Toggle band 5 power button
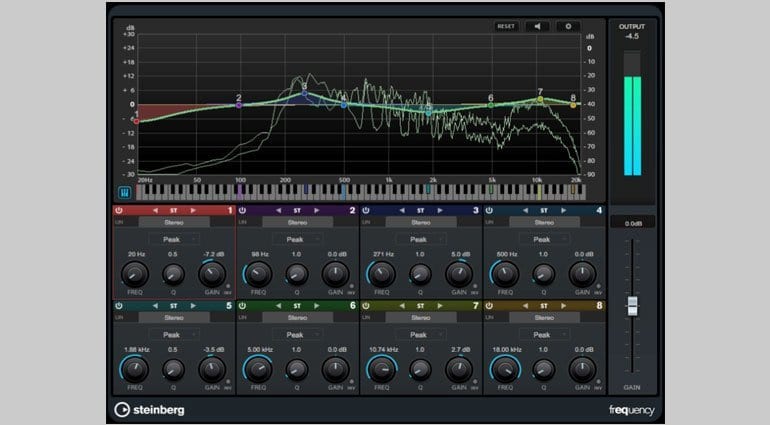The image size is (770, 425). [119, 306]
